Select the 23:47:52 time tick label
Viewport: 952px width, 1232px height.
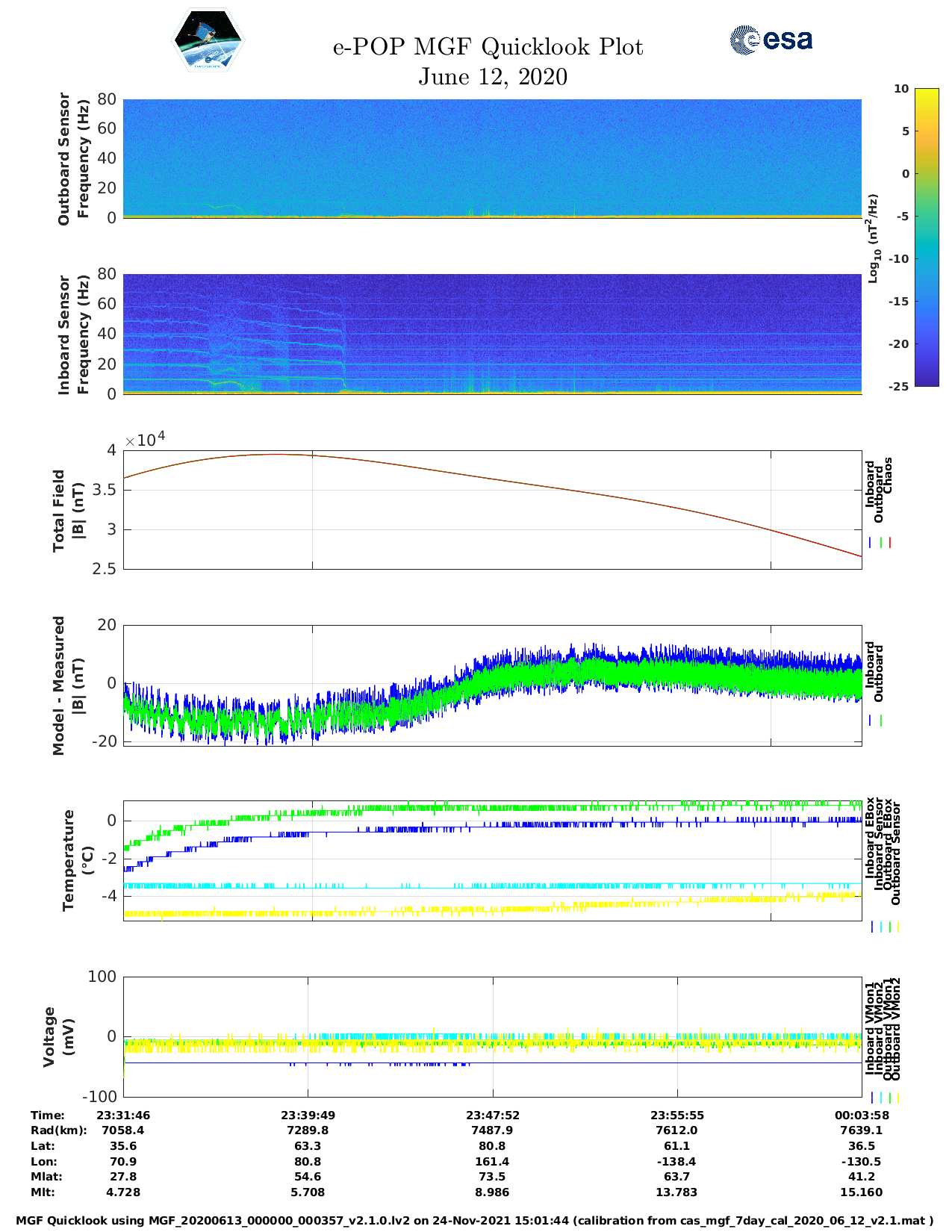492,1115
